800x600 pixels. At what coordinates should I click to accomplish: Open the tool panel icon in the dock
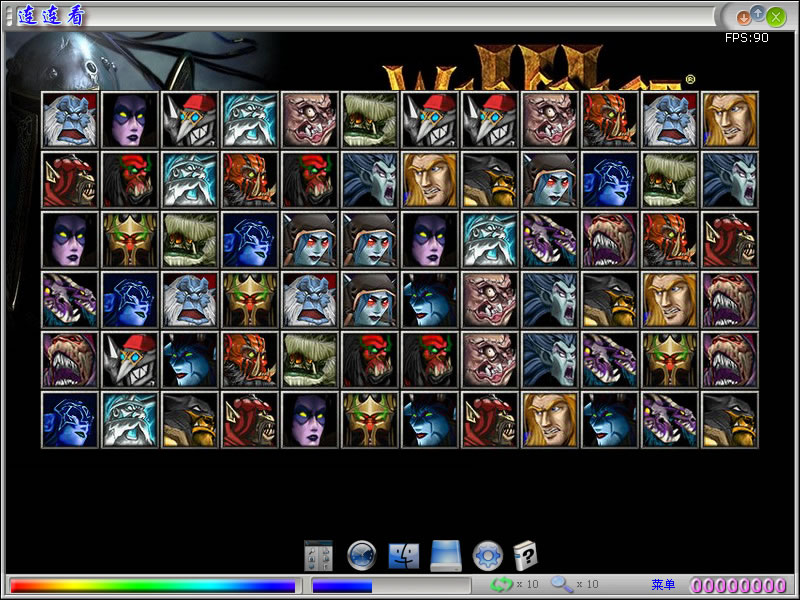click(x=318, y=556)
